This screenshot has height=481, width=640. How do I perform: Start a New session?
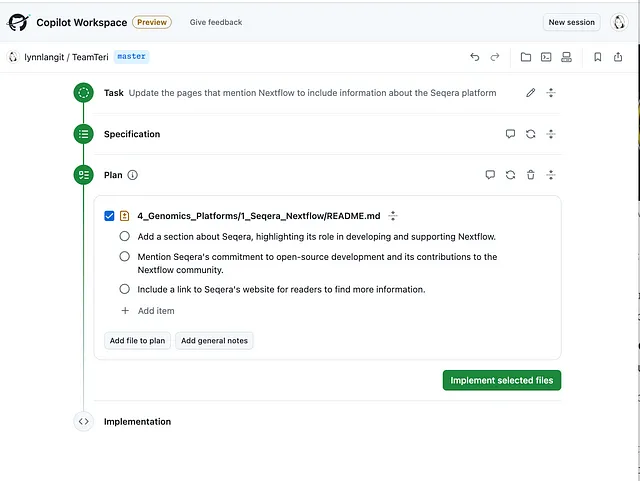(x=571, y=22)
